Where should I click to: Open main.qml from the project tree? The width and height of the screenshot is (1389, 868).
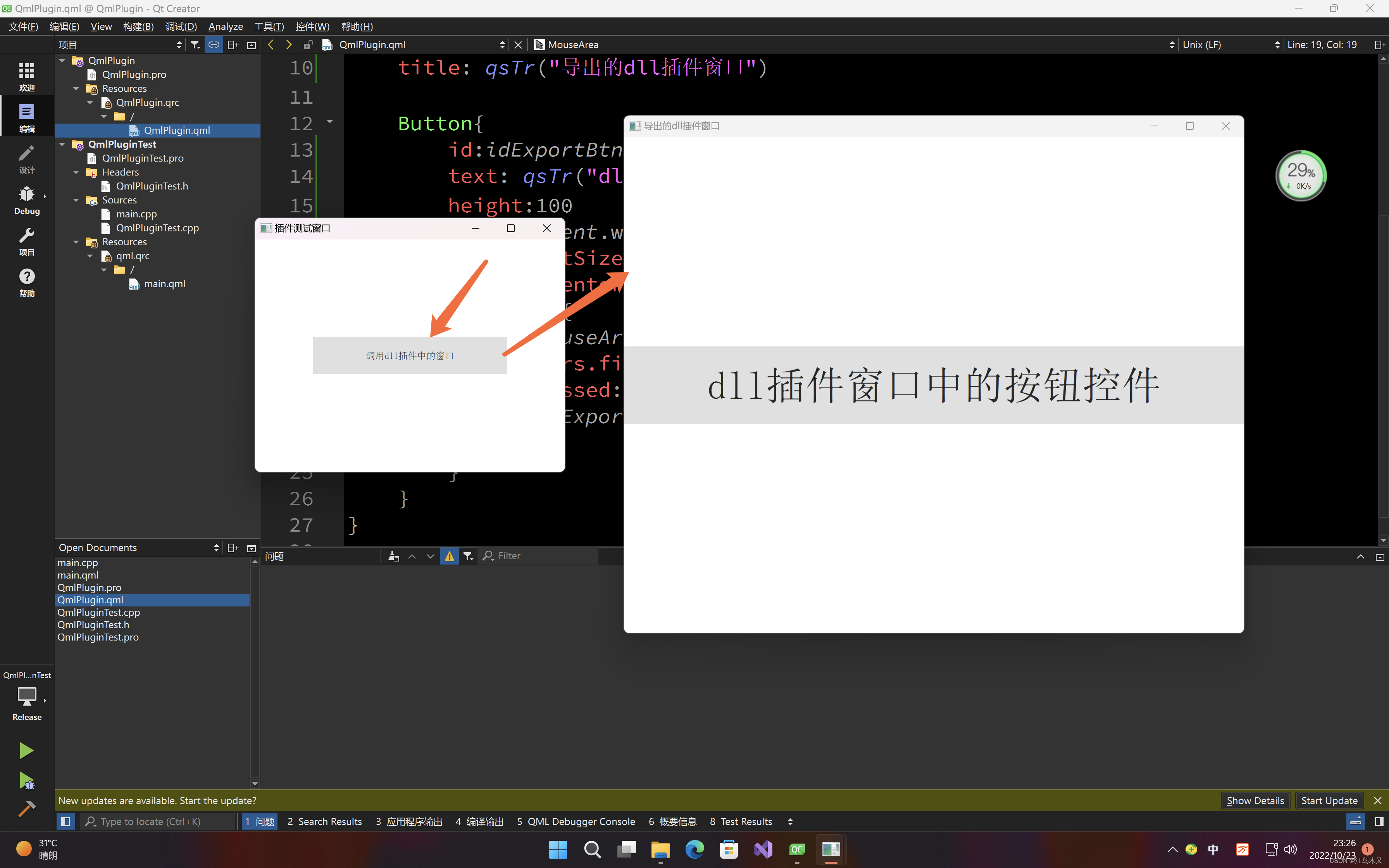[x=164, y=284]
